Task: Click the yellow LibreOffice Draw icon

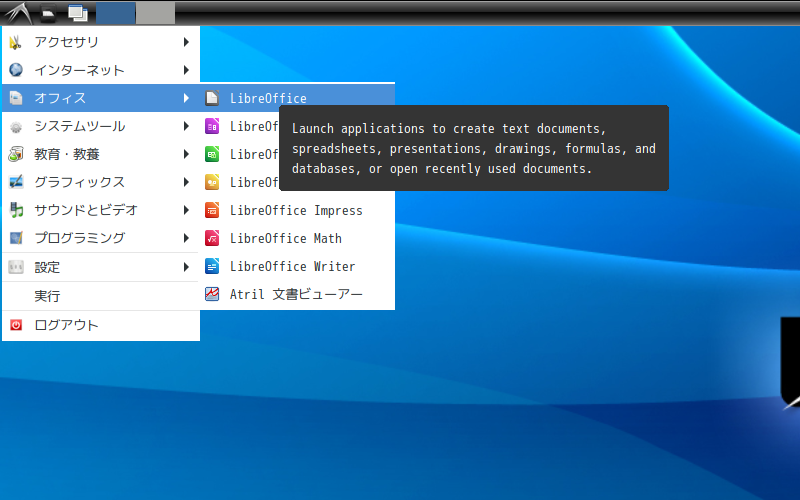Action: (212, 182)
